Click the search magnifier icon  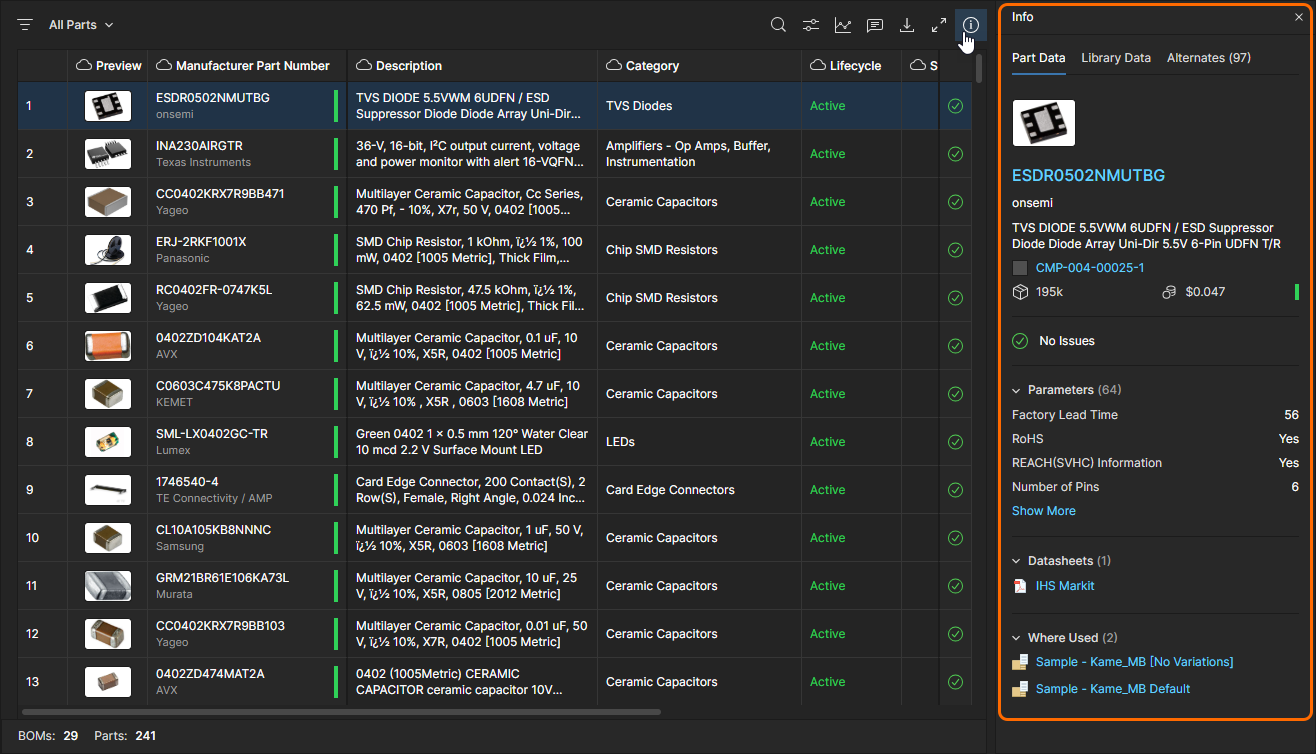coord(778,25)
